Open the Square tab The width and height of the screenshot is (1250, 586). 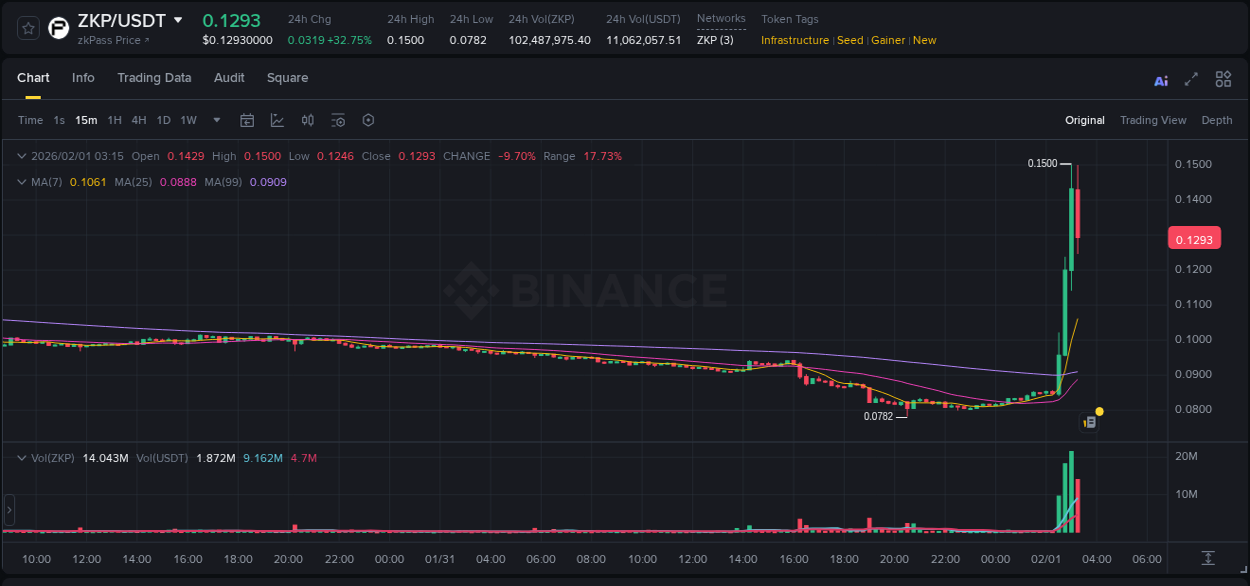point(287,78)
